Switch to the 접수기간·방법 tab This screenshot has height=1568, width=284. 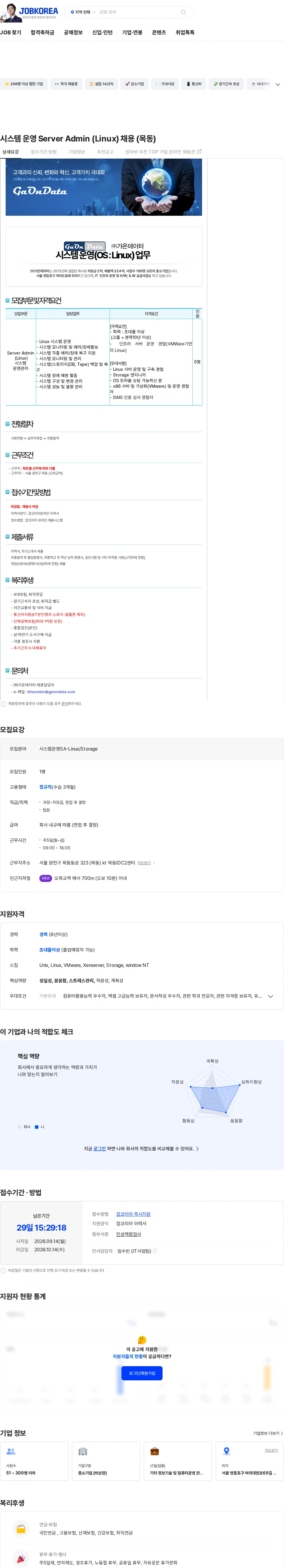pos(44,152)
